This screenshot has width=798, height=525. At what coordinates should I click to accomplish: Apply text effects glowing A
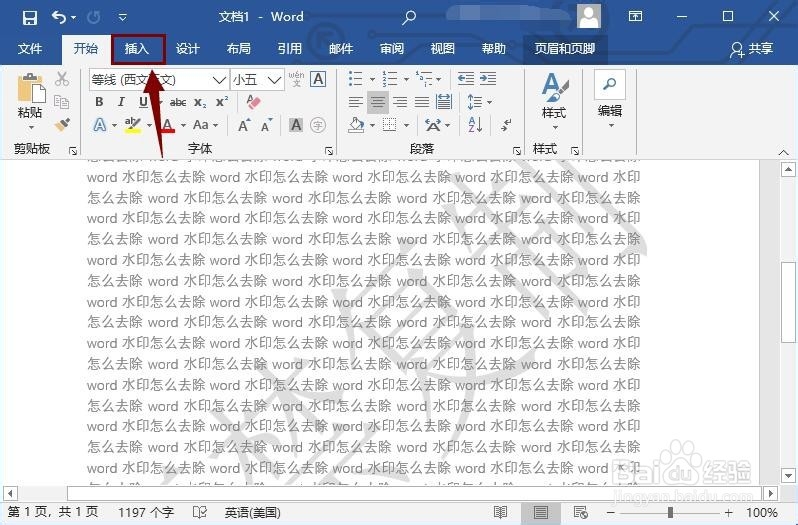click(x=100, y=125)
